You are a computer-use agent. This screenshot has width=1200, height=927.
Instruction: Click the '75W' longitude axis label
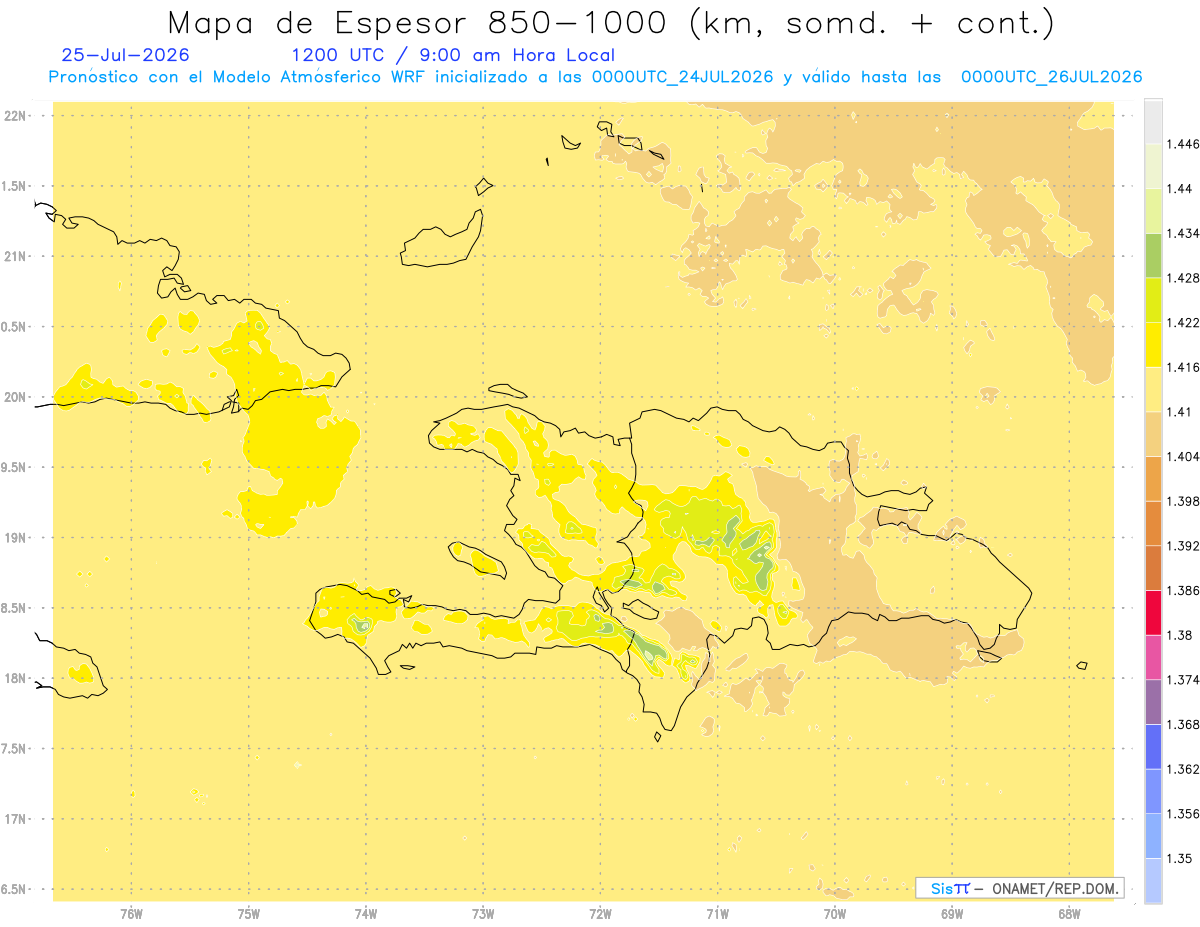pos(248,913)
